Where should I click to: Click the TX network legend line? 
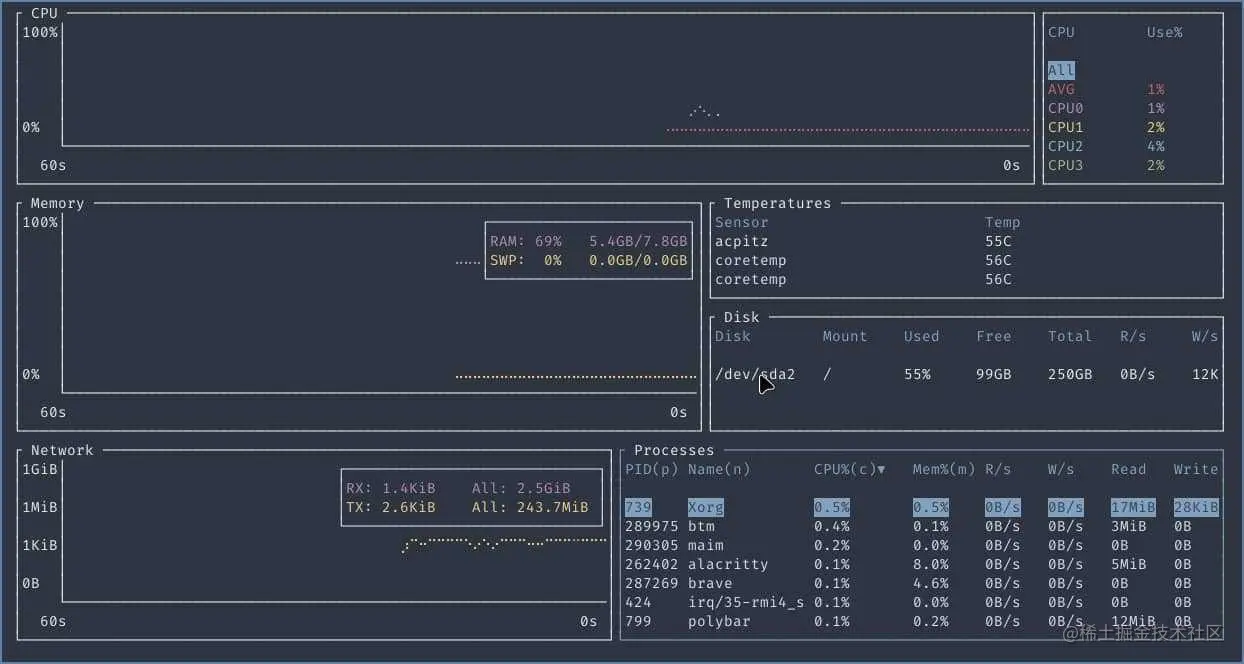[x=467, y=507]
